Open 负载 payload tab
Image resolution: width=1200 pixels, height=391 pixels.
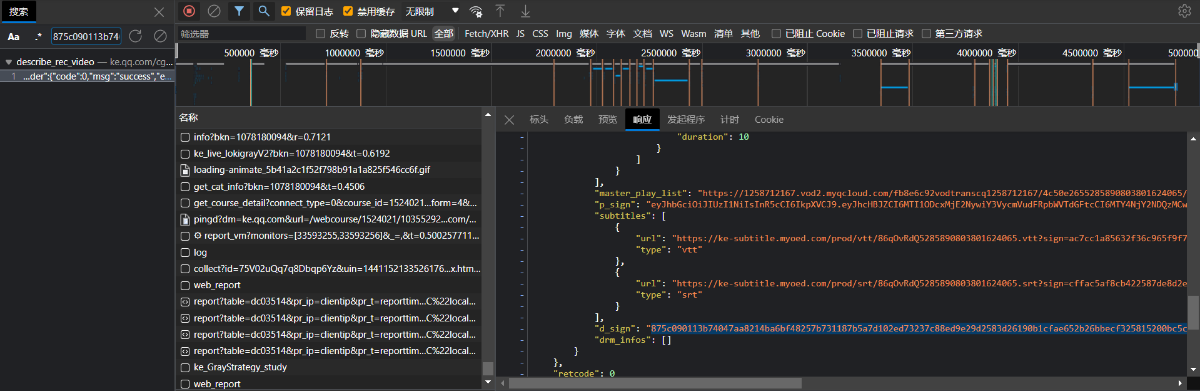[x=573, y=120]
